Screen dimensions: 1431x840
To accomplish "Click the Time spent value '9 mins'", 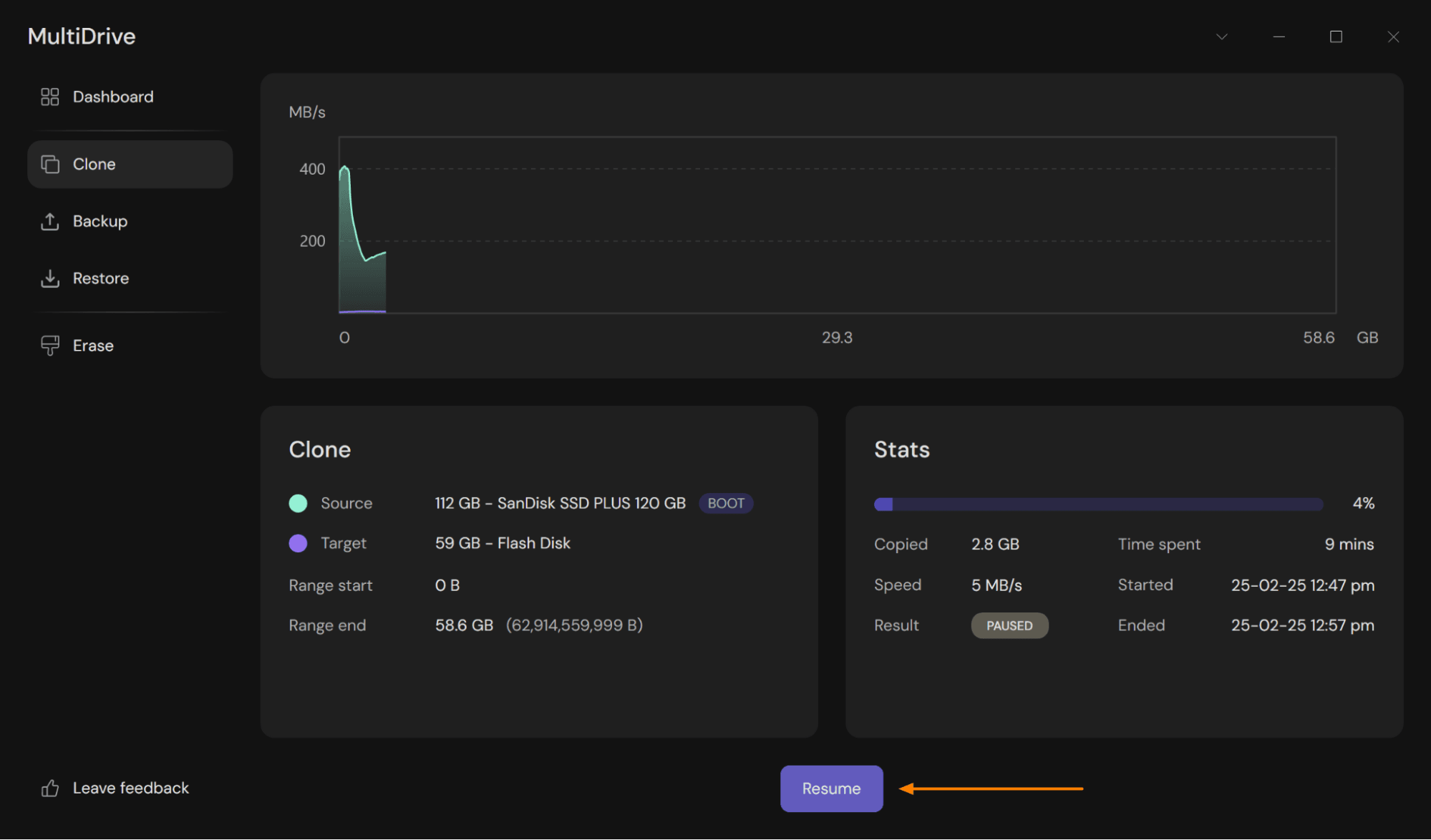I will [x=1349, y=544].
